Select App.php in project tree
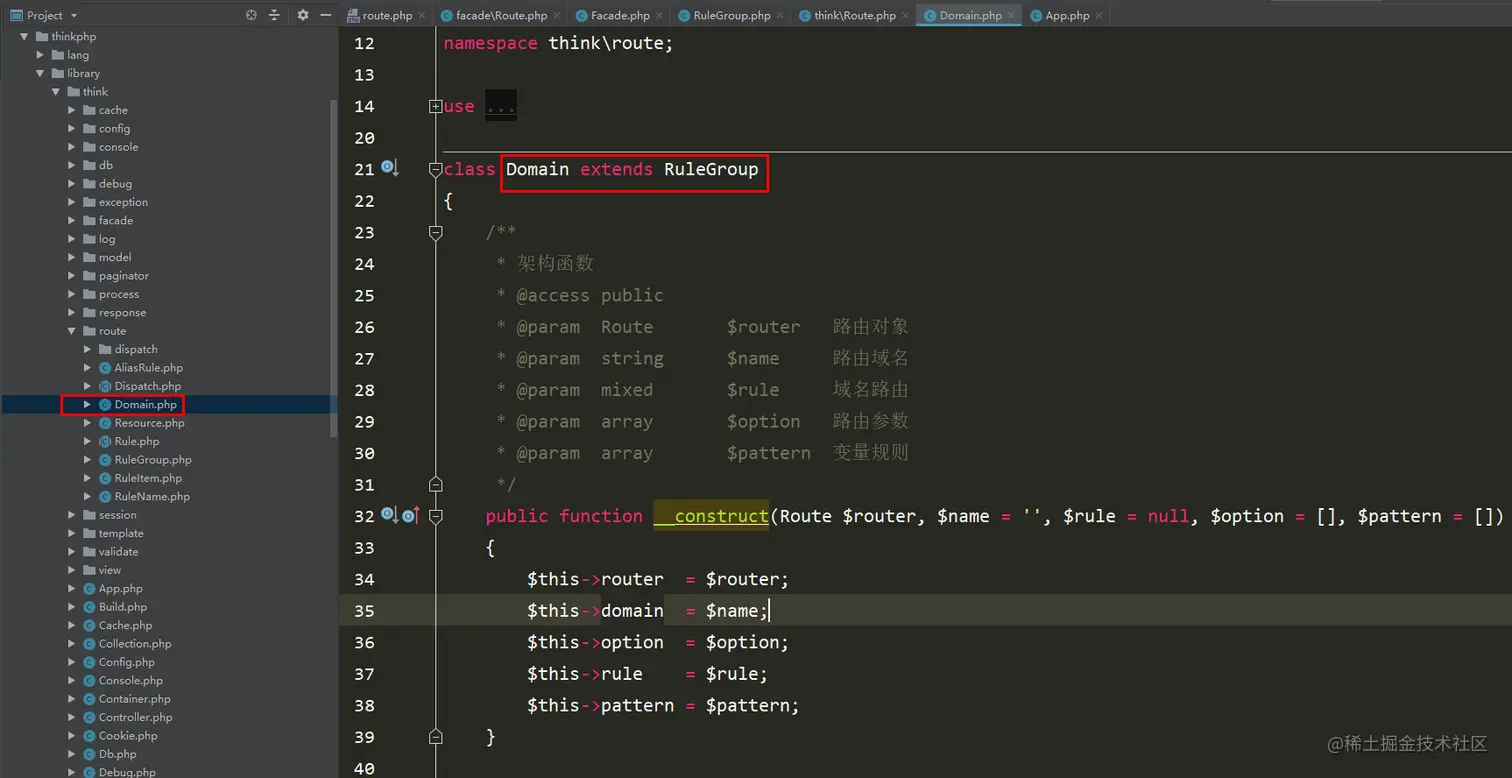 click(120, 589)
